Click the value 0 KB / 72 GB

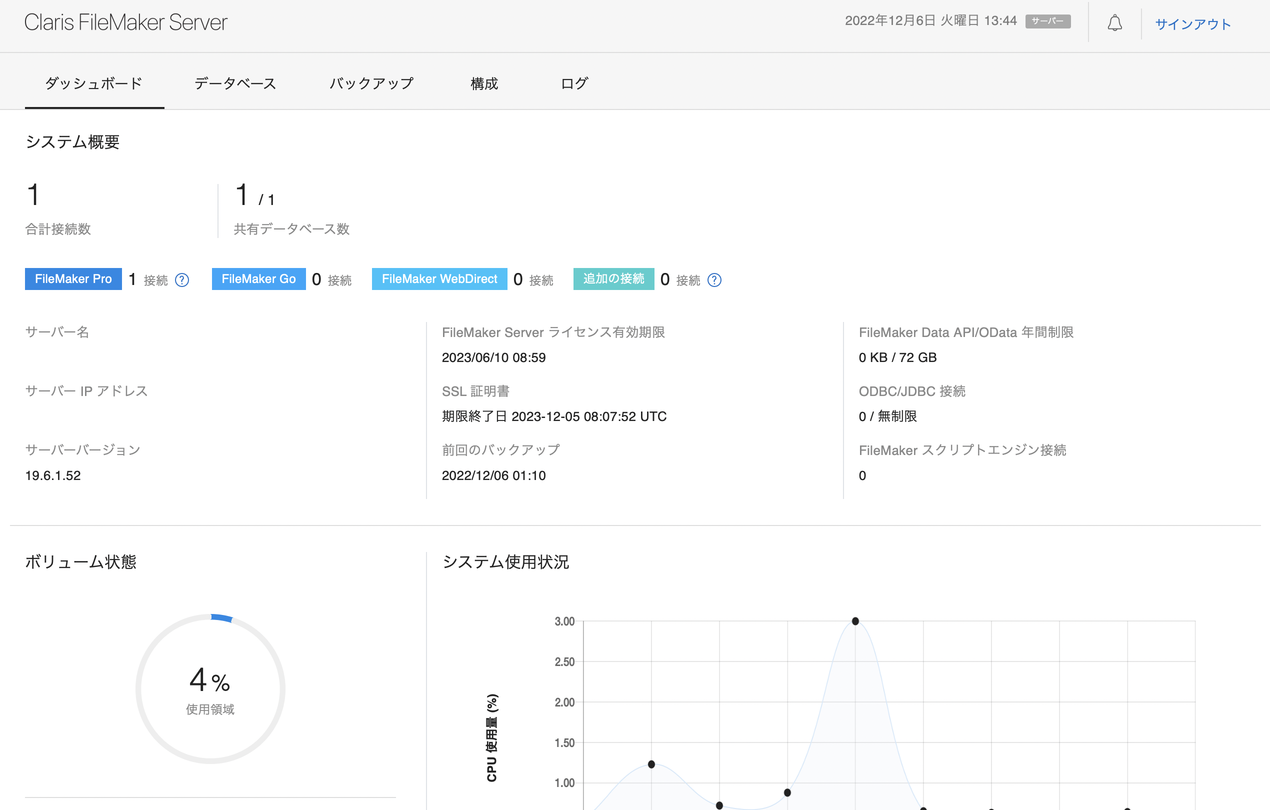coord(898,358)
